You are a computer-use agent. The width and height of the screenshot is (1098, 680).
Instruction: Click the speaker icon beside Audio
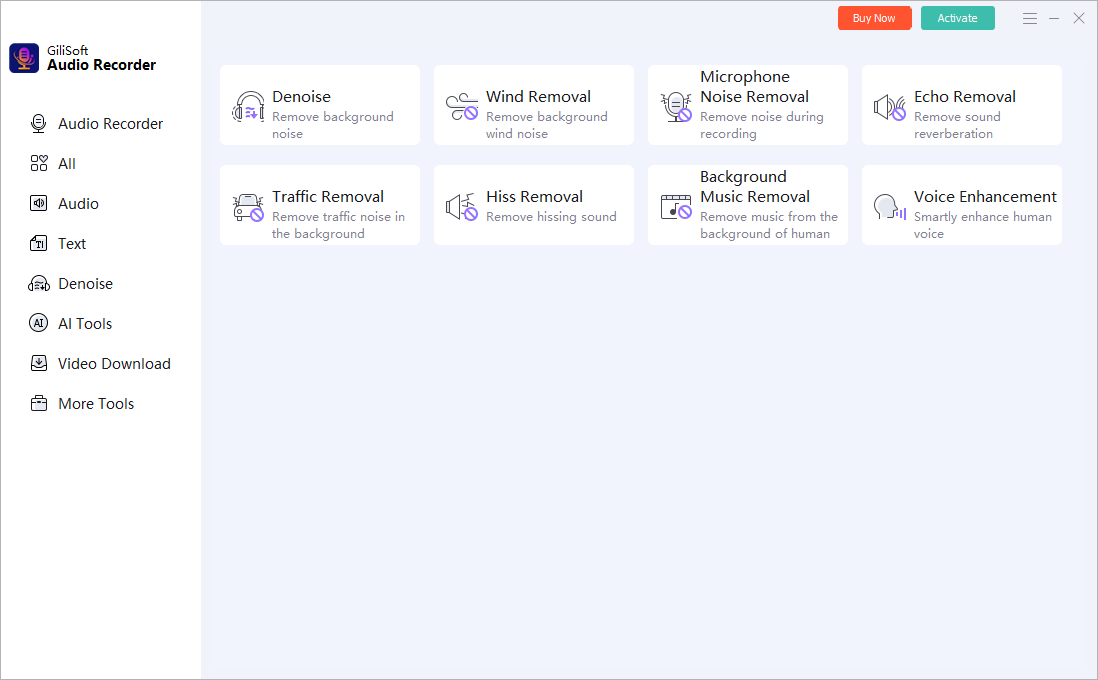[39, 204]
